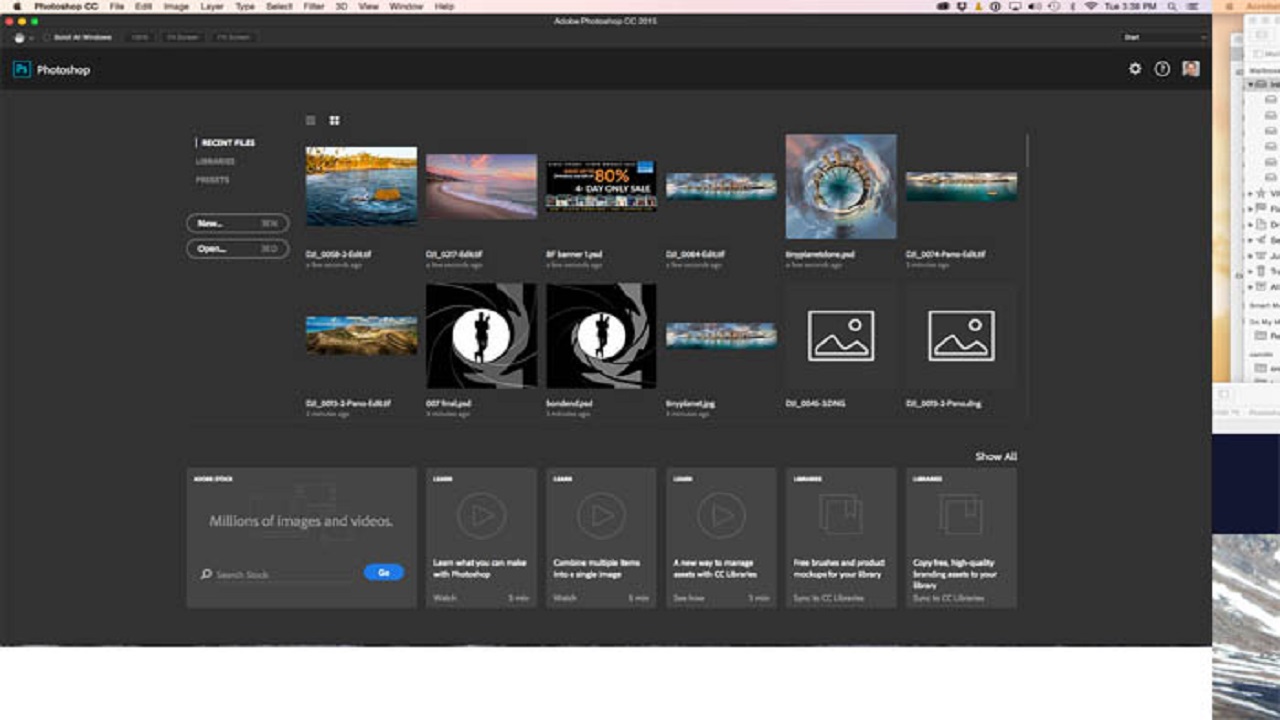Switch recent files to thumbnail grid view

point(334,120)
